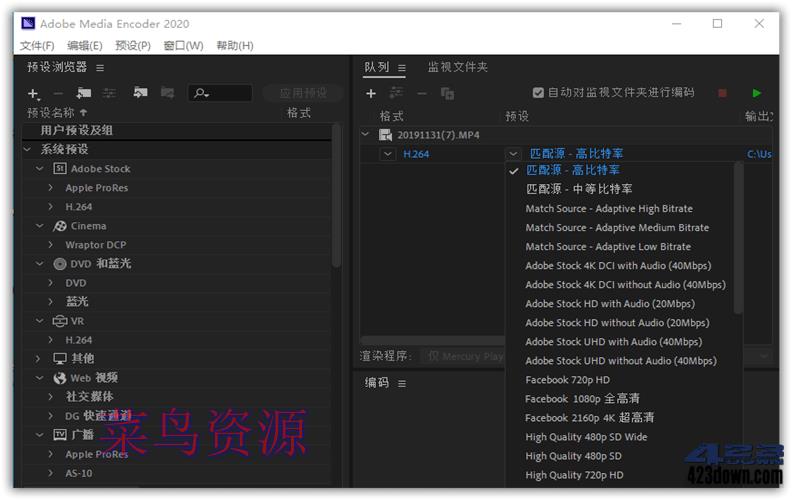Image resolution: width=792 pixels, height=500 pixels.
Task: Click the delete preset minus icon
Action: click(x=59, y=93)
